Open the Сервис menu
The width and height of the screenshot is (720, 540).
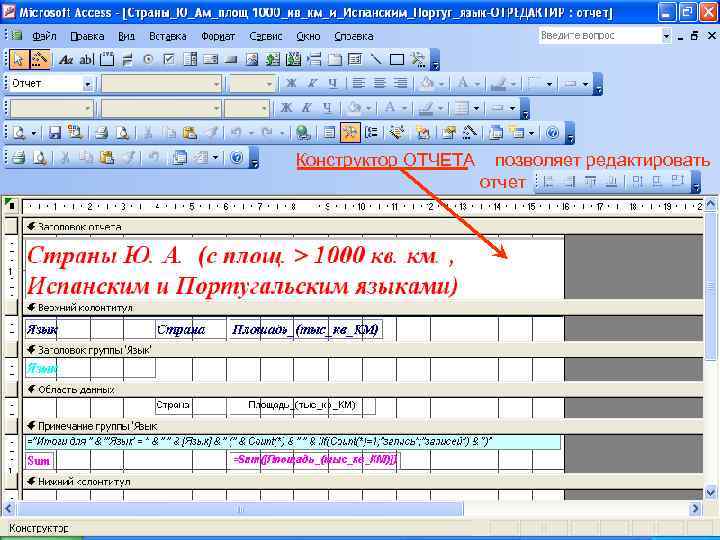(265, 36)
